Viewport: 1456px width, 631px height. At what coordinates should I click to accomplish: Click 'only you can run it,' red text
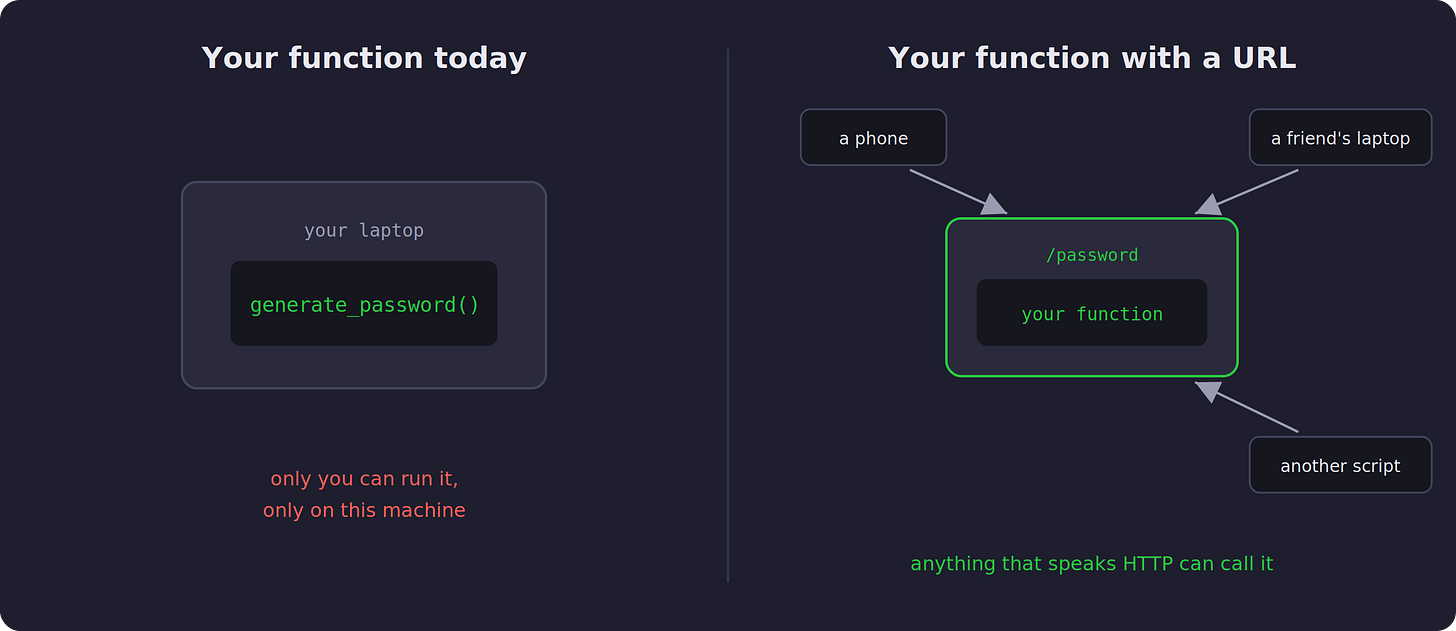pos(364,479)
